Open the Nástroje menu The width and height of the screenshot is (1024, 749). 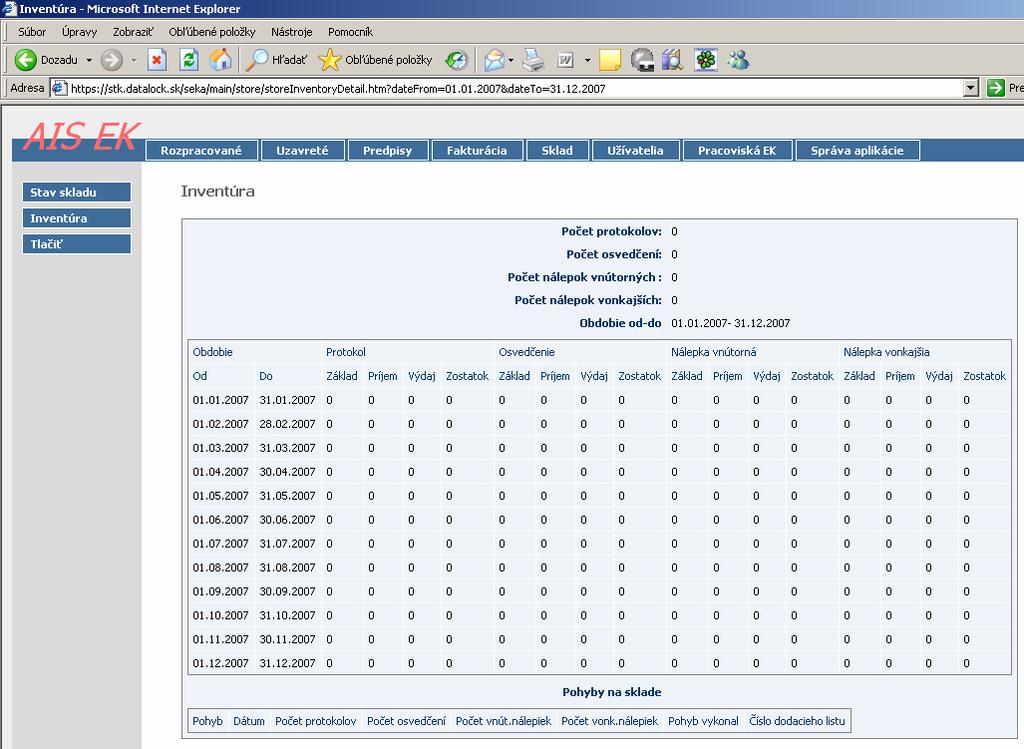291,32
